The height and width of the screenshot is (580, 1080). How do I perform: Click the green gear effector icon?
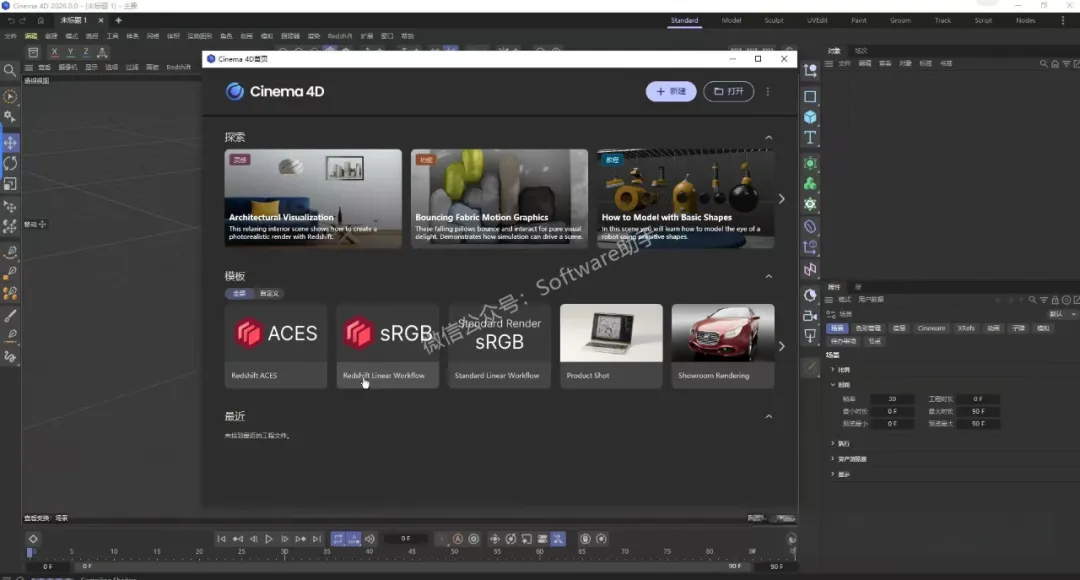click(810, 204)
